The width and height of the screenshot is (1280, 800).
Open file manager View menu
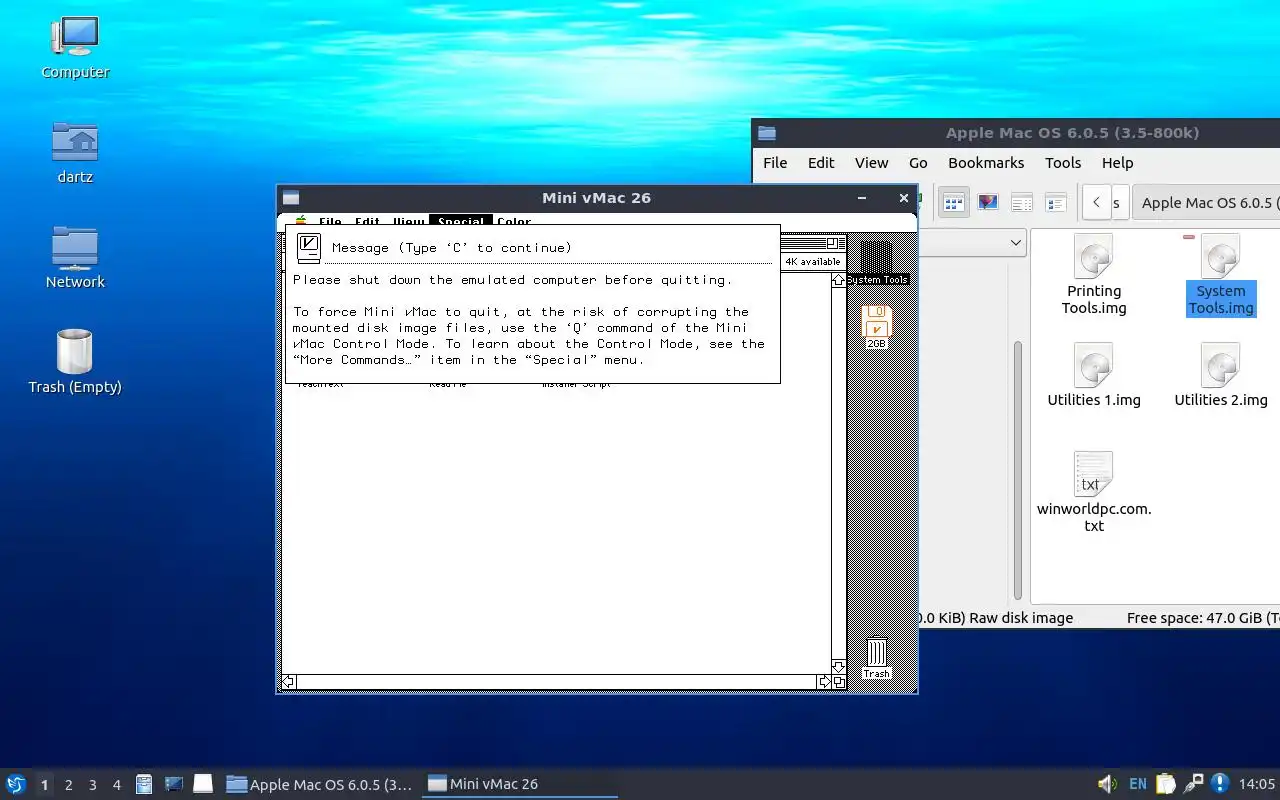tap(871, 163)
